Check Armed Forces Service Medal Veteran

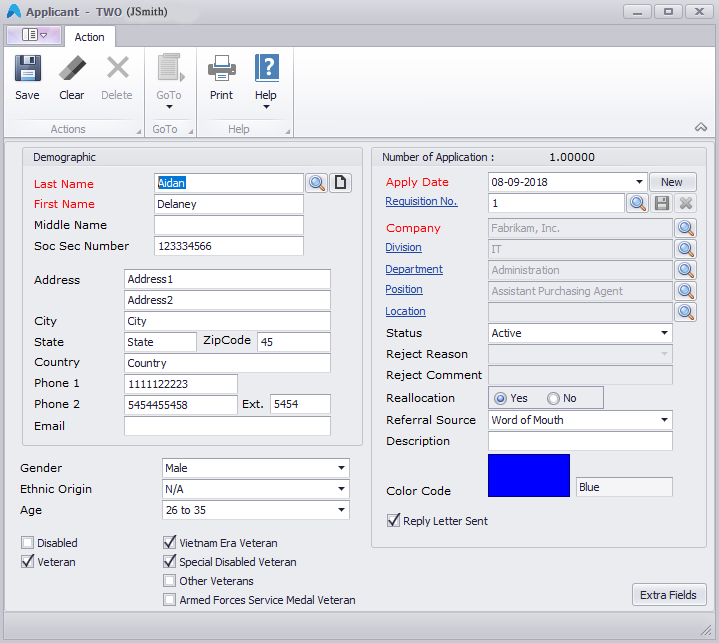click(x=170, y=599)
